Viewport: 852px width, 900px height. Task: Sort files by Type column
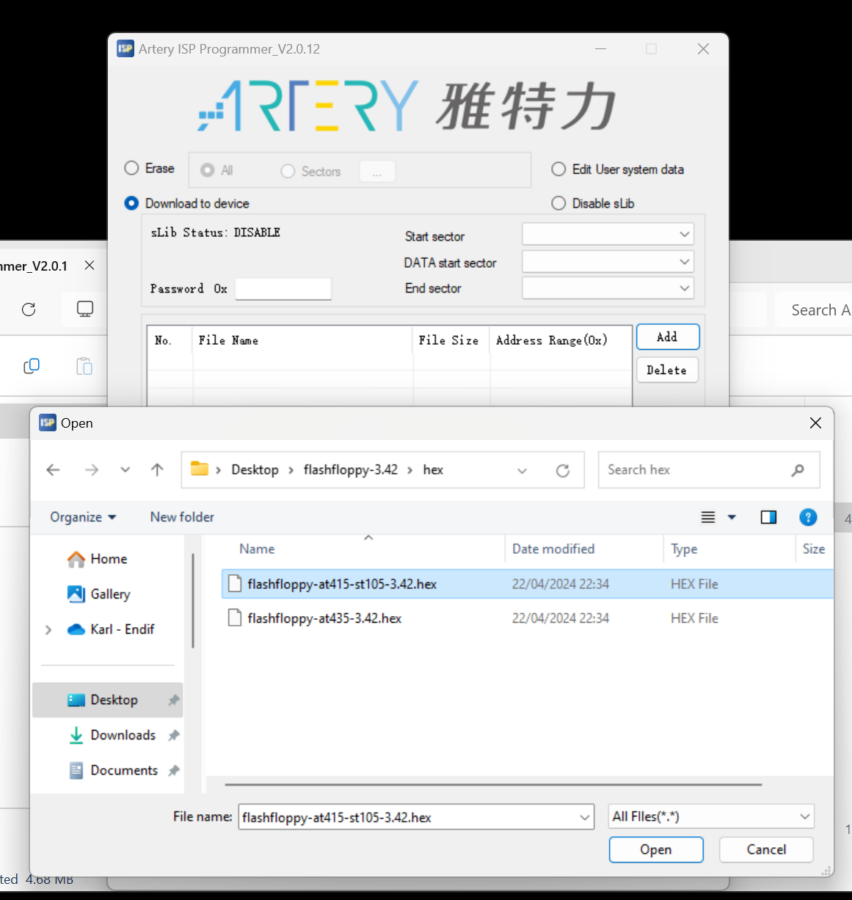(x=684, y=549)
